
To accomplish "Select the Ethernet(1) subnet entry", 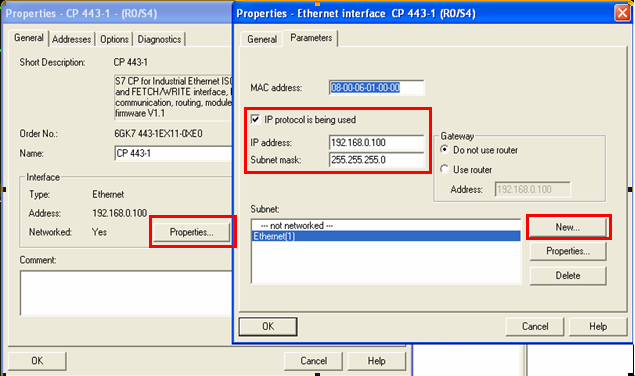I will click(x=386, y=236).
